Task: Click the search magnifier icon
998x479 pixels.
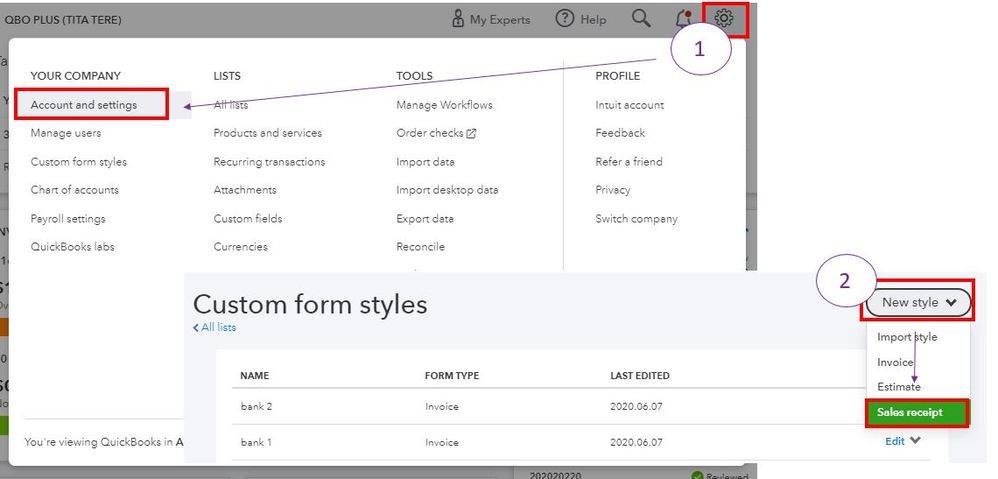Action: click(x=641, y=19)
